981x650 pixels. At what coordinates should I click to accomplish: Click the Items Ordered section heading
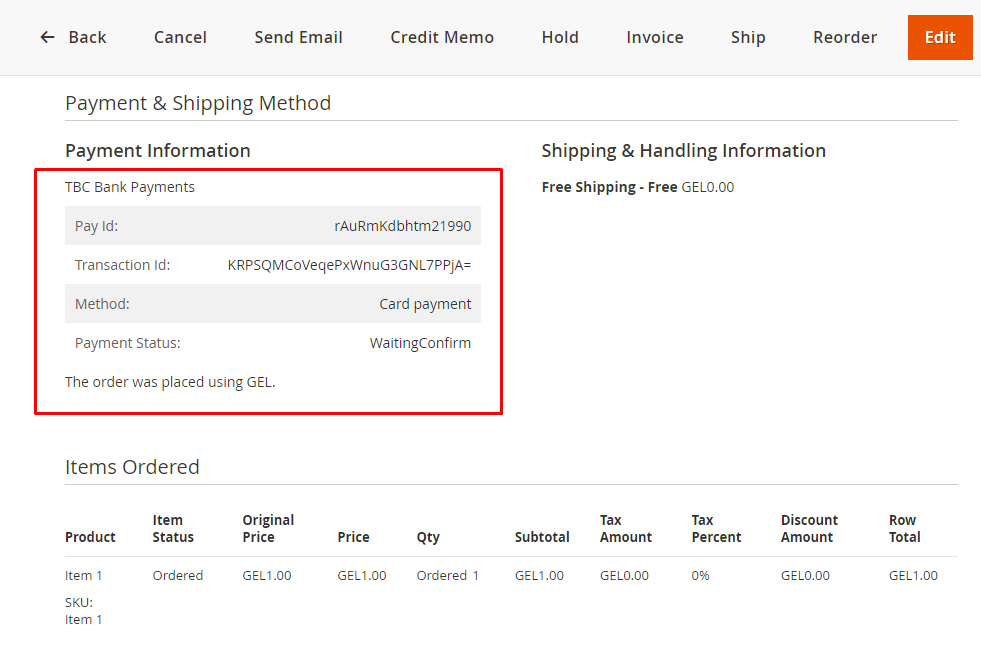point(132,467)
